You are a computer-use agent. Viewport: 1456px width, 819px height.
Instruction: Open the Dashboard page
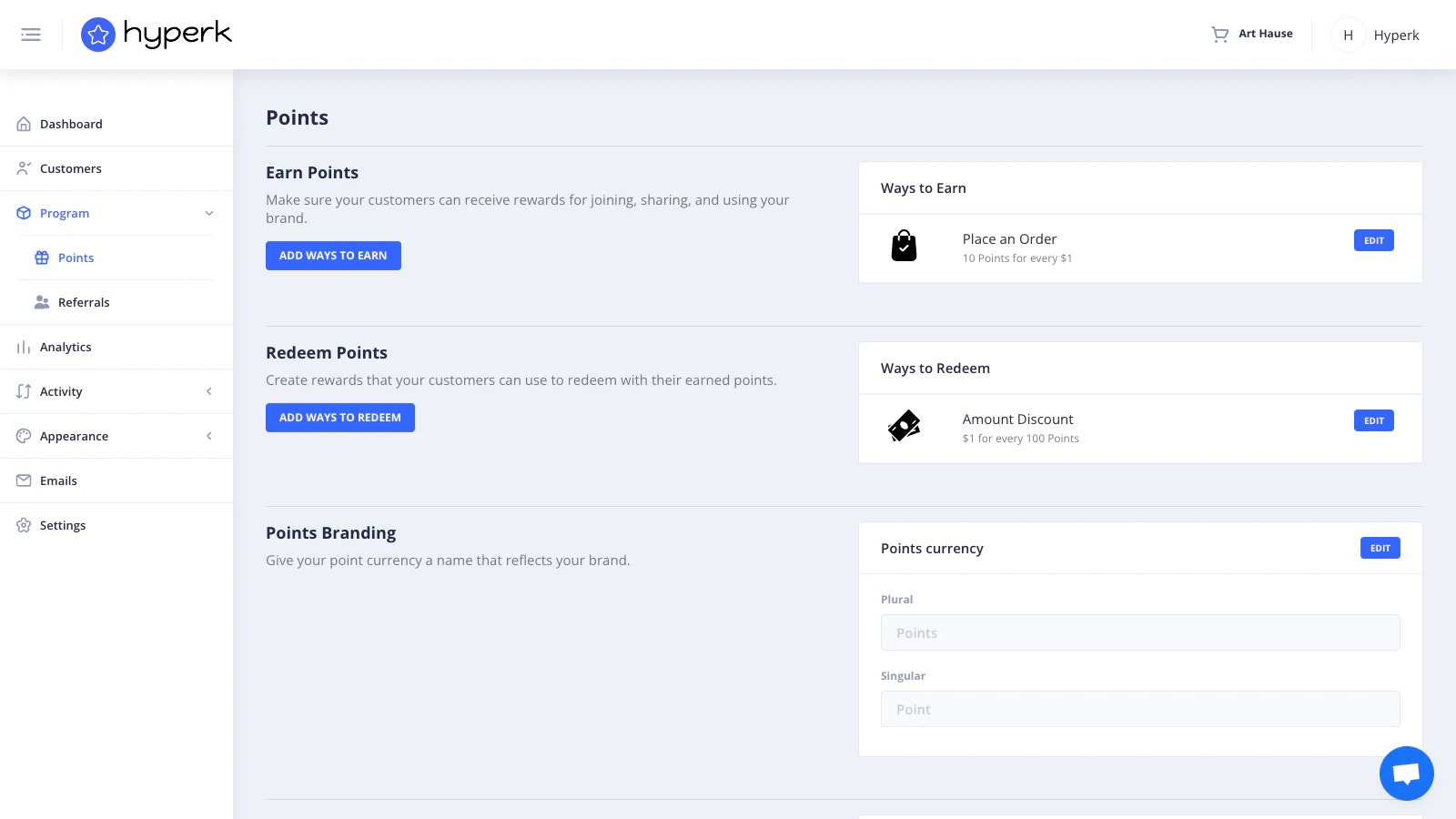click(x=71, y=124)
